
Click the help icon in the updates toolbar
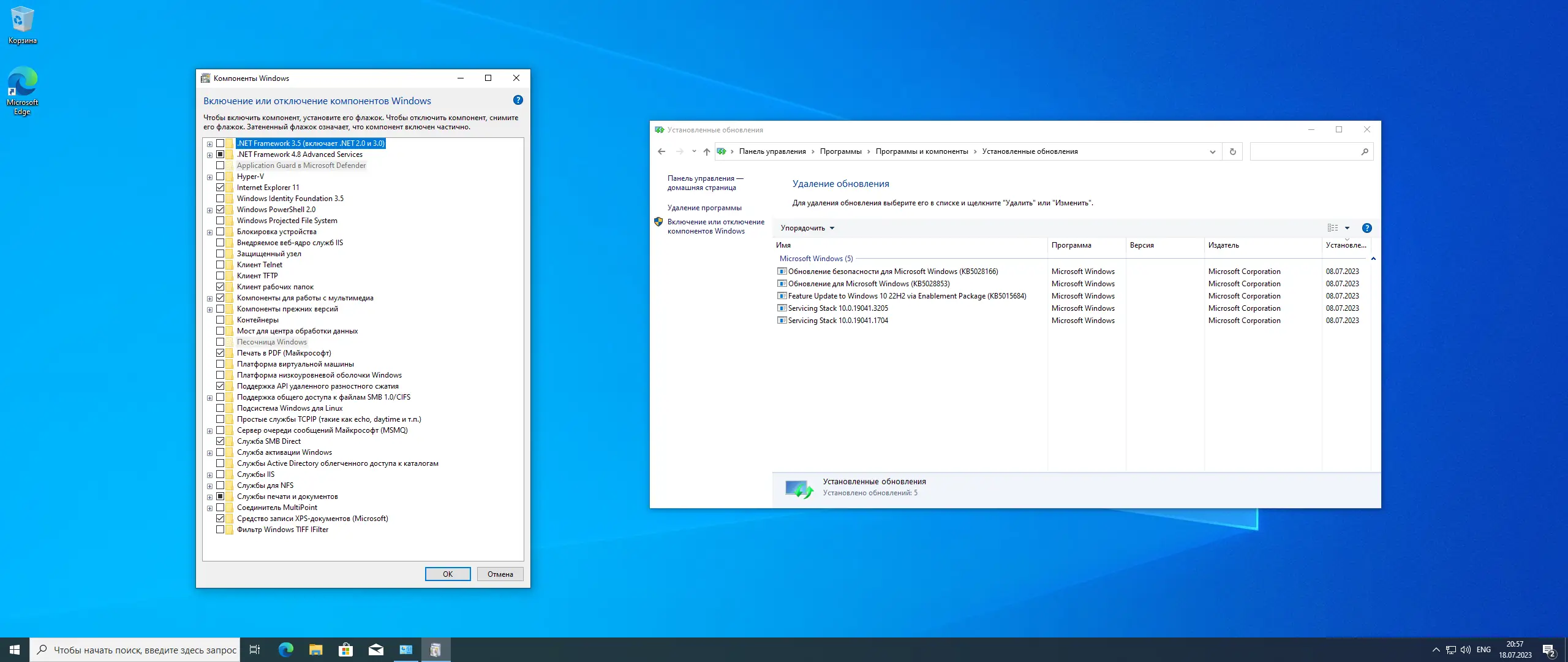pyautogui.click(x=1366, y=228)
